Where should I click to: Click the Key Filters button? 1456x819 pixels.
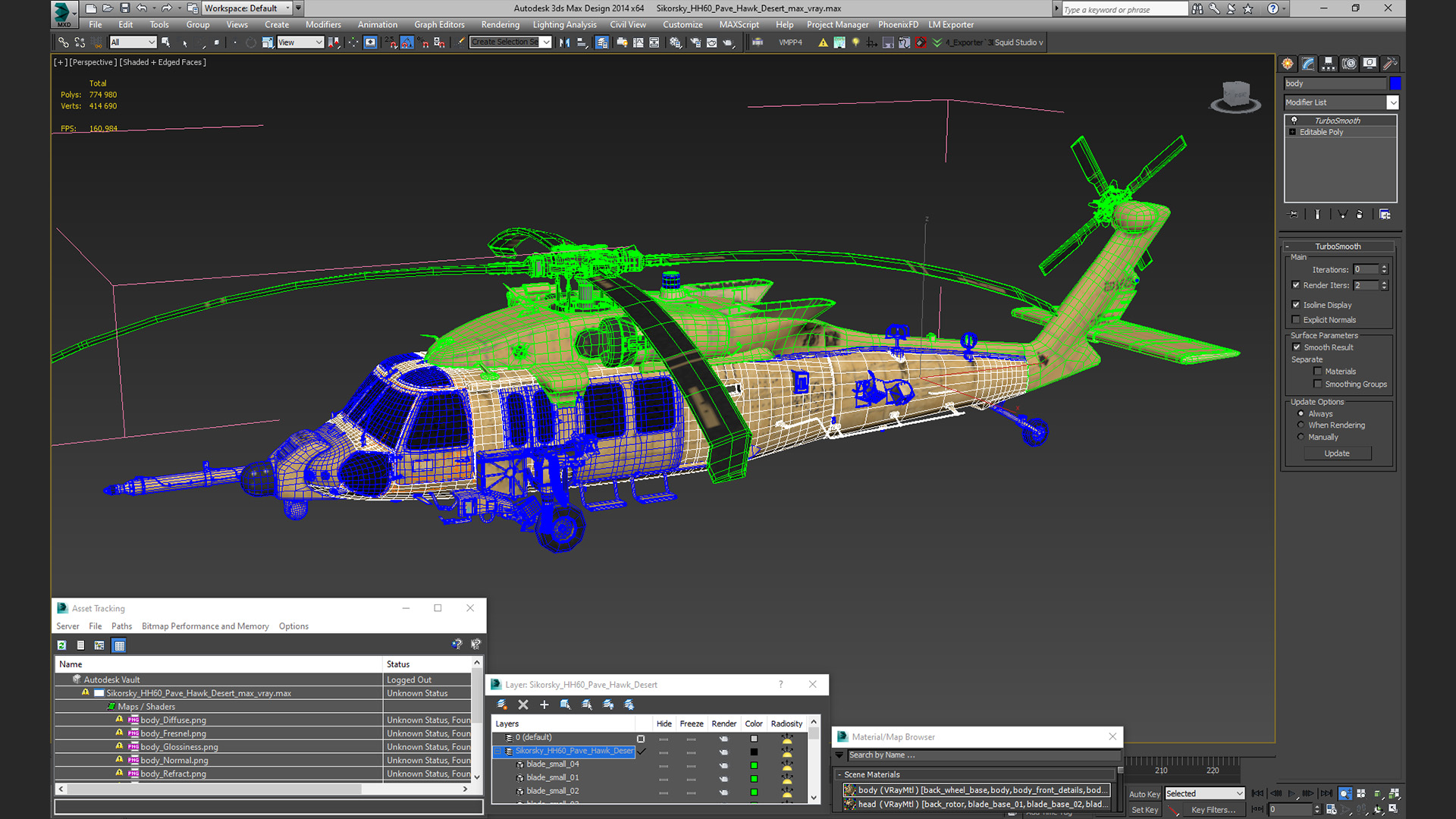(x=1213, y=810)
